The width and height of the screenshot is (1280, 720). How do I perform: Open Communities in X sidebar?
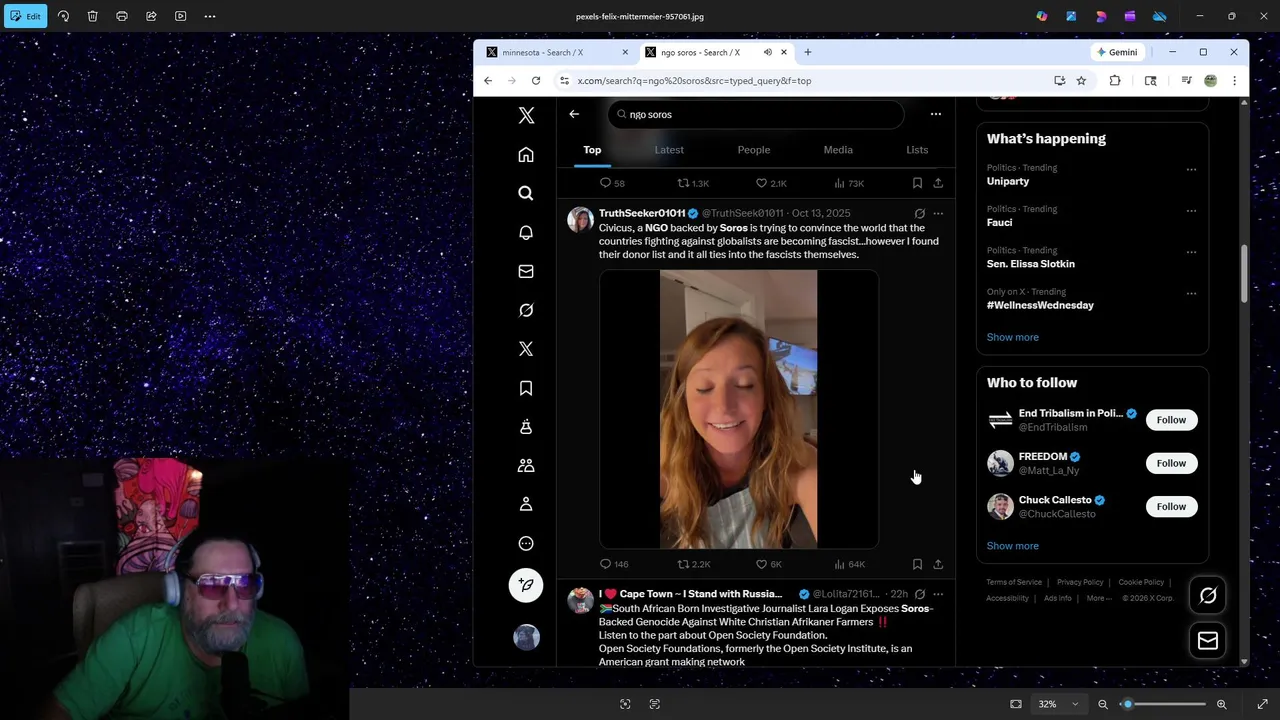(526, 466)
